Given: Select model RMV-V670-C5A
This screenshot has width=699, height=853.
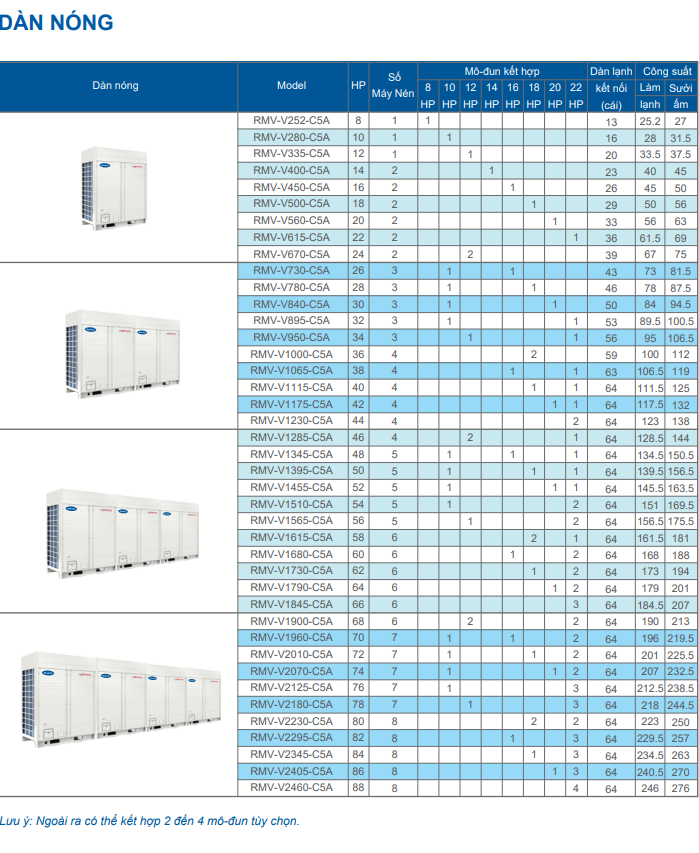Looking at the screenshot, I should pos(292,254).
